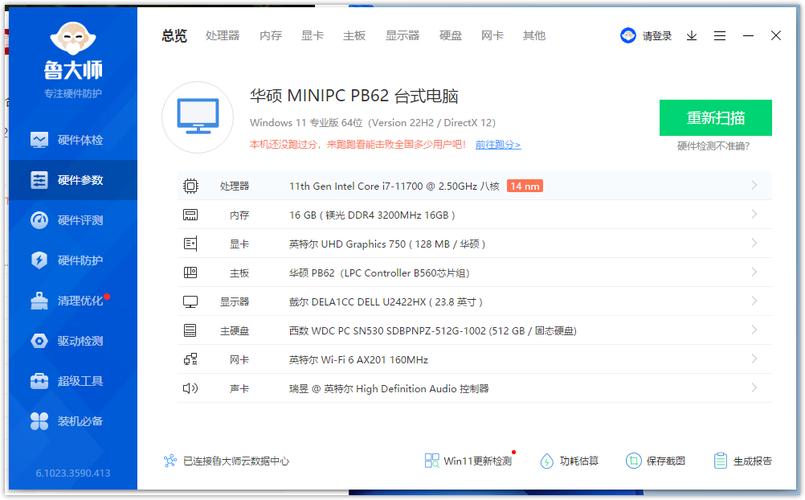Screen dimensions: 805x500
Task: Open 驱动检测 in the sidebar
Action: [x=73, y=340]
